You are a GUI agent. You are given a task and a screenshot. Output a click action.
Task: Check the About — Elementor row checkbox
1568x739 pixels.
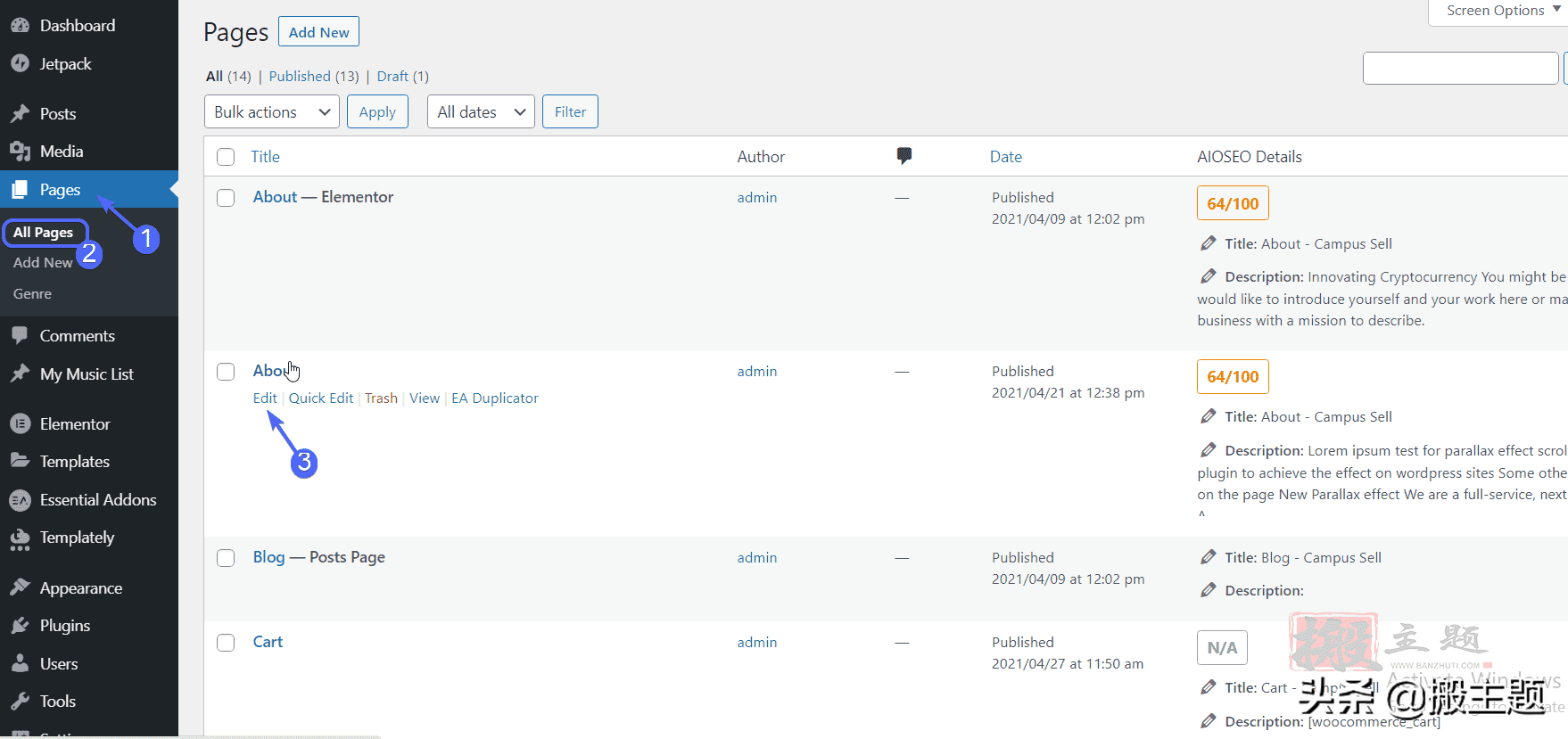point(226,198)
